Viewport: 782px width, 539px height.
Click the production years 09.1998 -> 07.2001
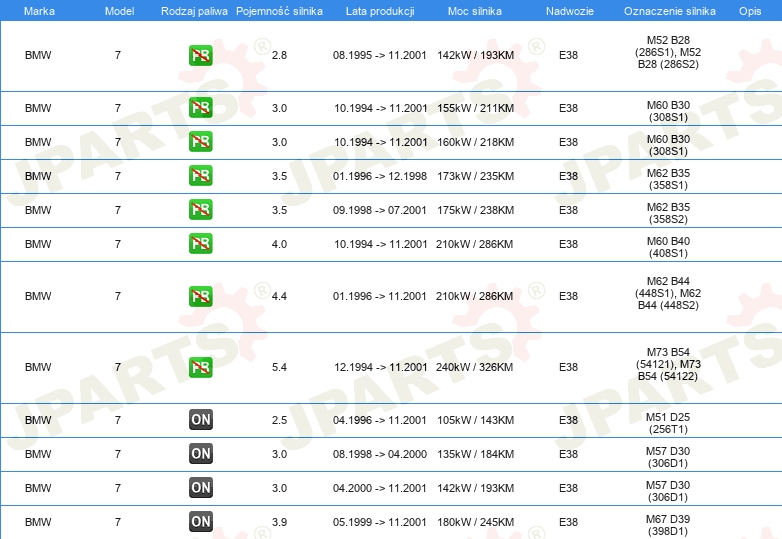[x=380, y=210]
